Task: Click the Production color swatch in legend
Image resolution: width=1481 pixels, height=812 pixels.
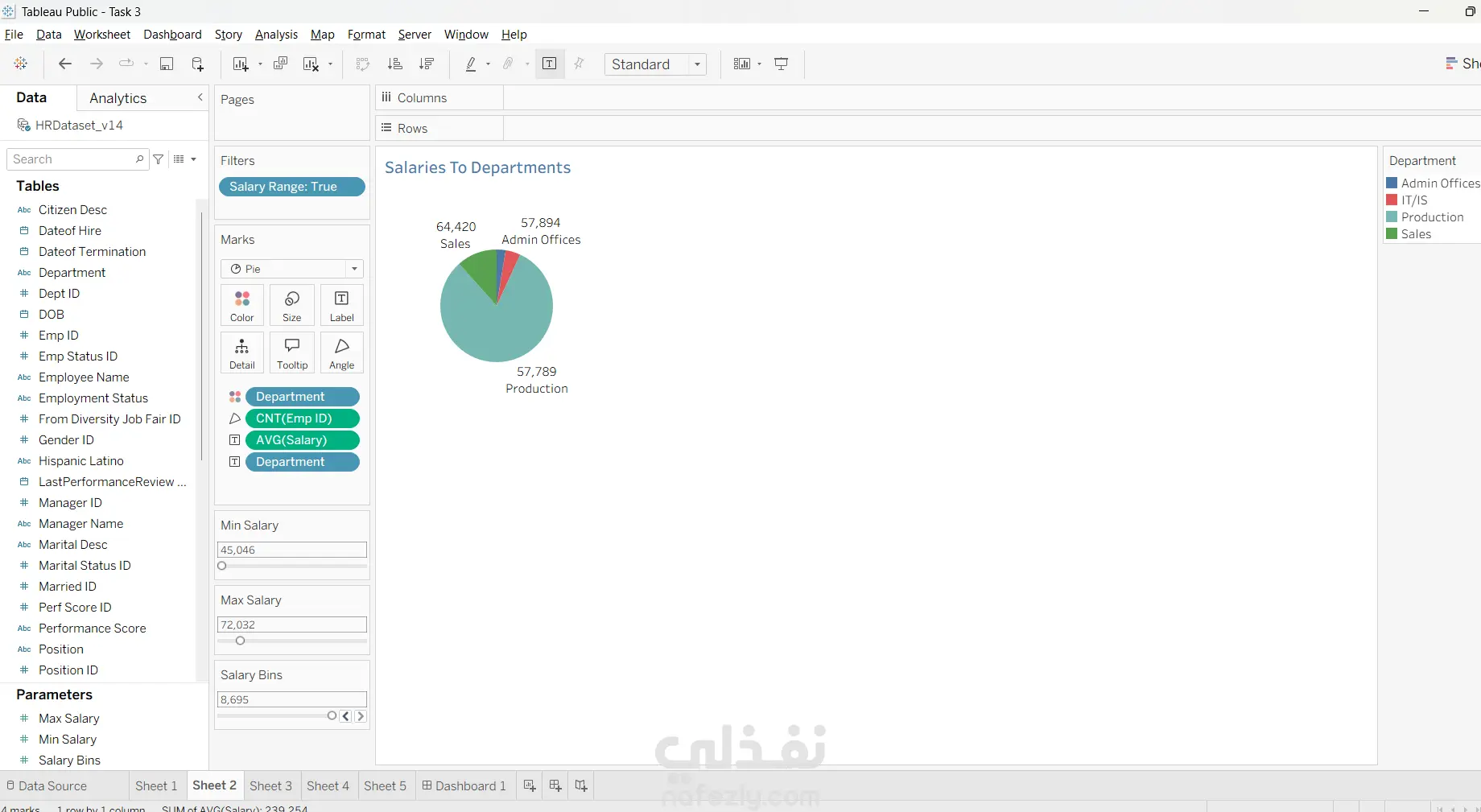Action: [1392, 217]
